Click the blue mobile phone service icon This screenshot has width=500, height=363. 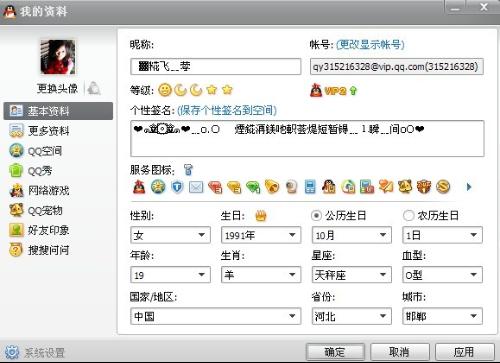[x=310, y=187]
